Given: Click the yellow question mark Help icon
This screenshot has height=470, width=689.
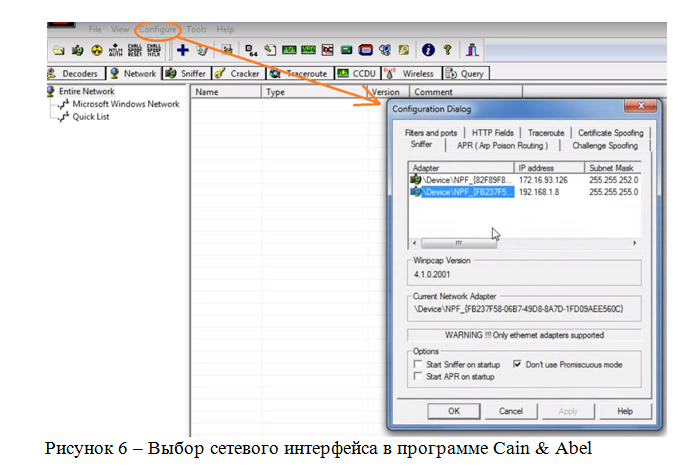Looking at the screenshot, I should click(447, 50).
